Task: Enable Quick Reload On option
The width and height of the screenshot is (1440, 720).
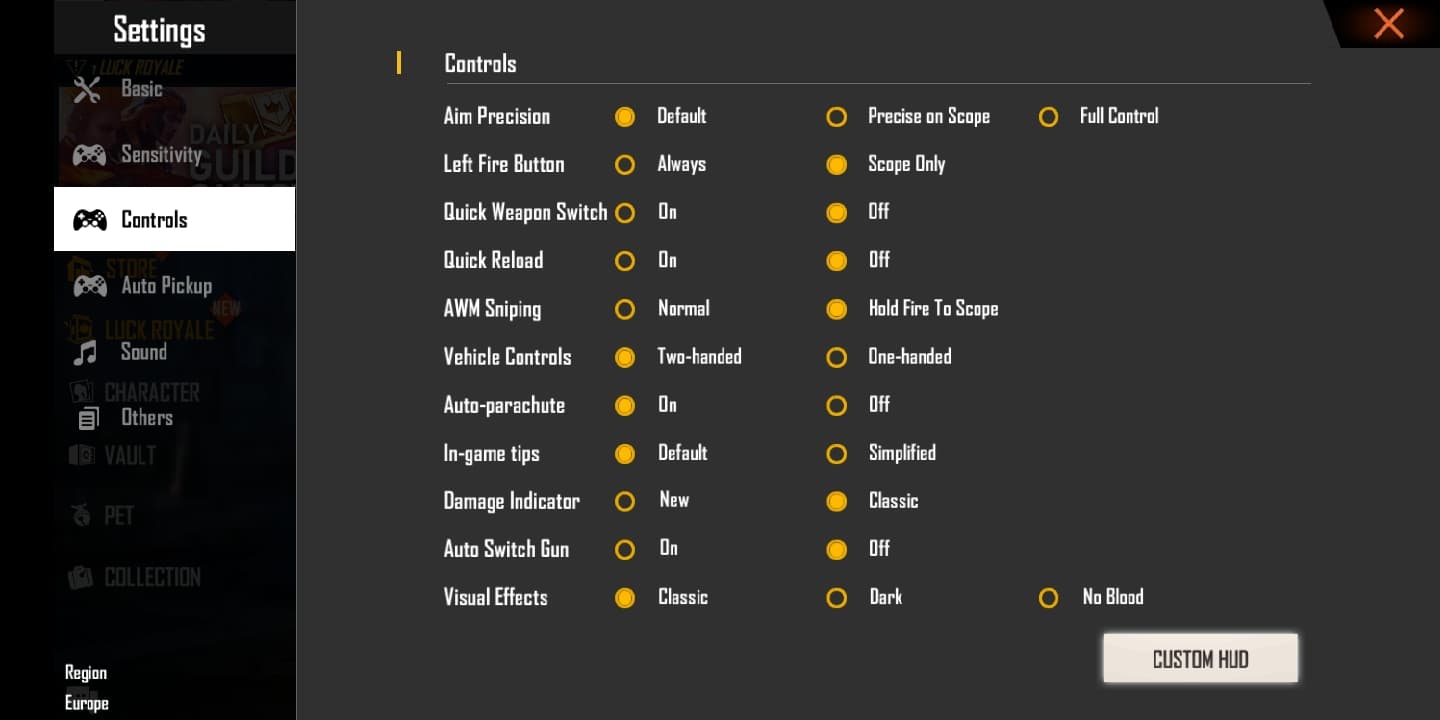Action: pos(625,261)
